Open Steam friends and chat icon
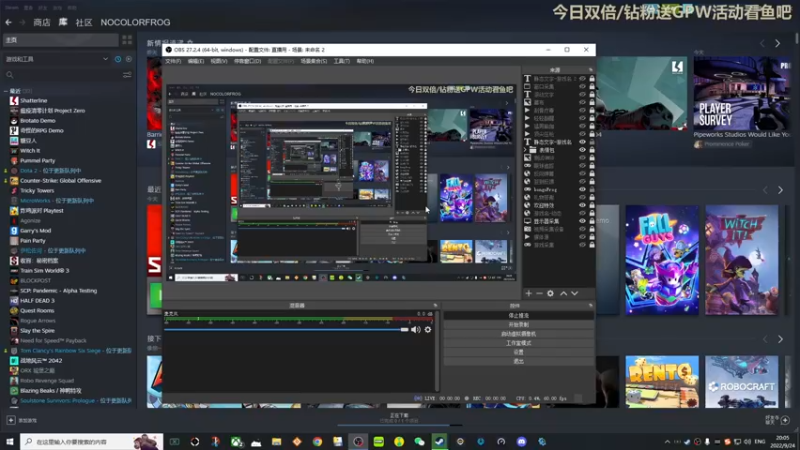The height and width of the screenshot is (450, 800). [x=785, y=420]
